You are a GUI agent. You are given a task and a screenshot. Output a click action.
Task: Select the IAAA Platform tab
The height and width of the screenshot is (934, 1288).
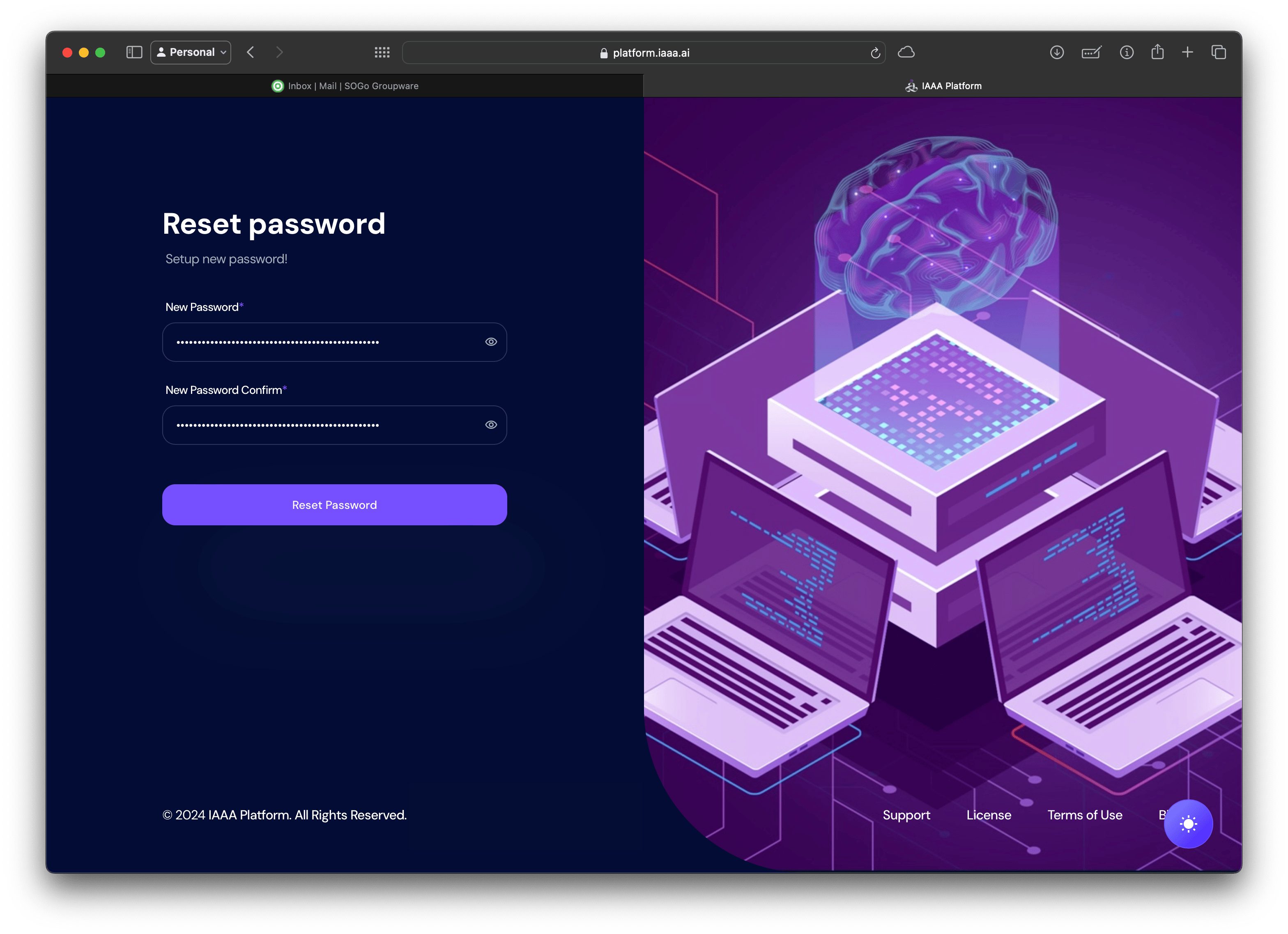coord(943,86)
